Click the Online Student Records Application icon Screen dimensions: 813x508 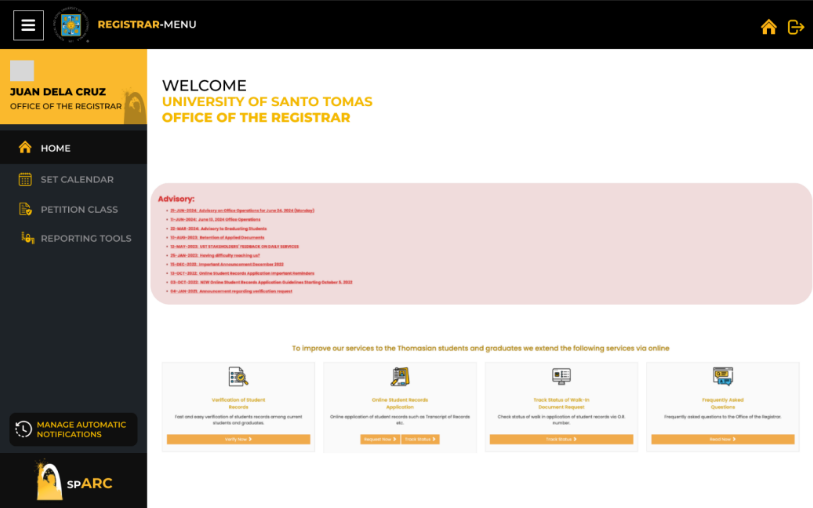tap(400, 376)
